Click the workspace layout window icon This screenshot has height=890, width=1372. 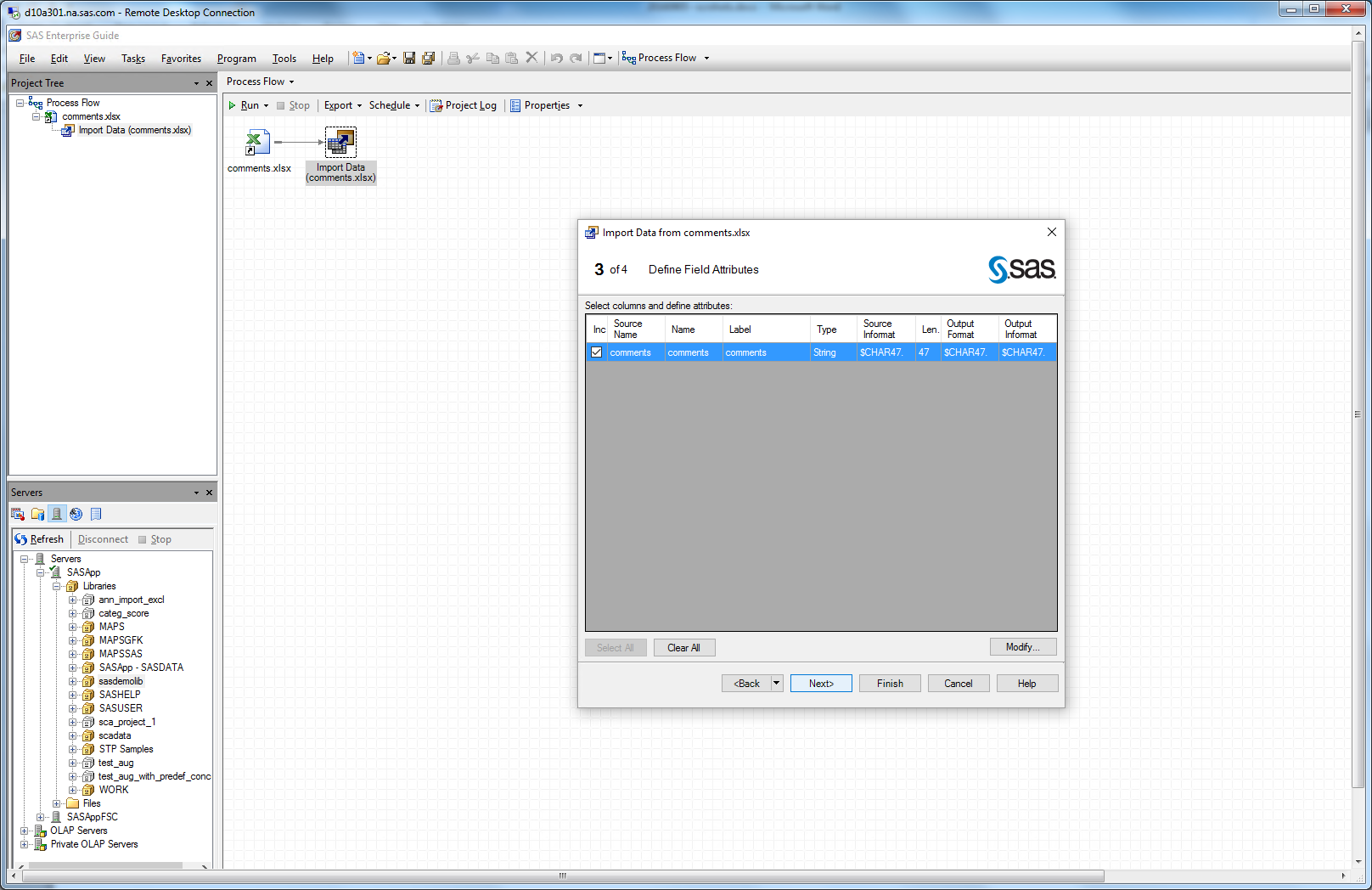pos(599,58)
